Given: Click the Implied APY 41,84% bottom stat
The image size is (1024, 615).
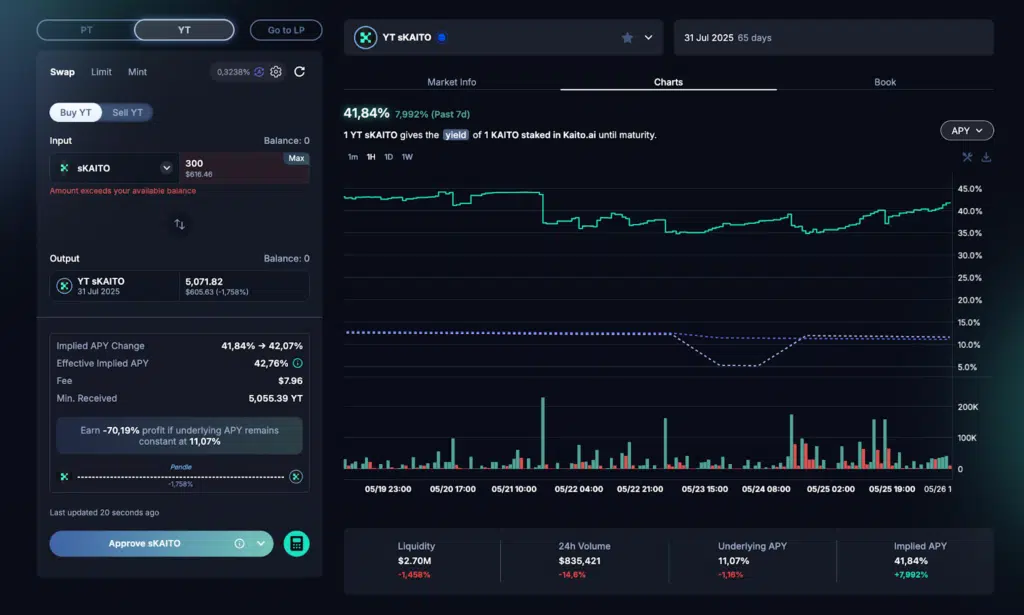Looking at the screenshot, I should coord(920,560).
